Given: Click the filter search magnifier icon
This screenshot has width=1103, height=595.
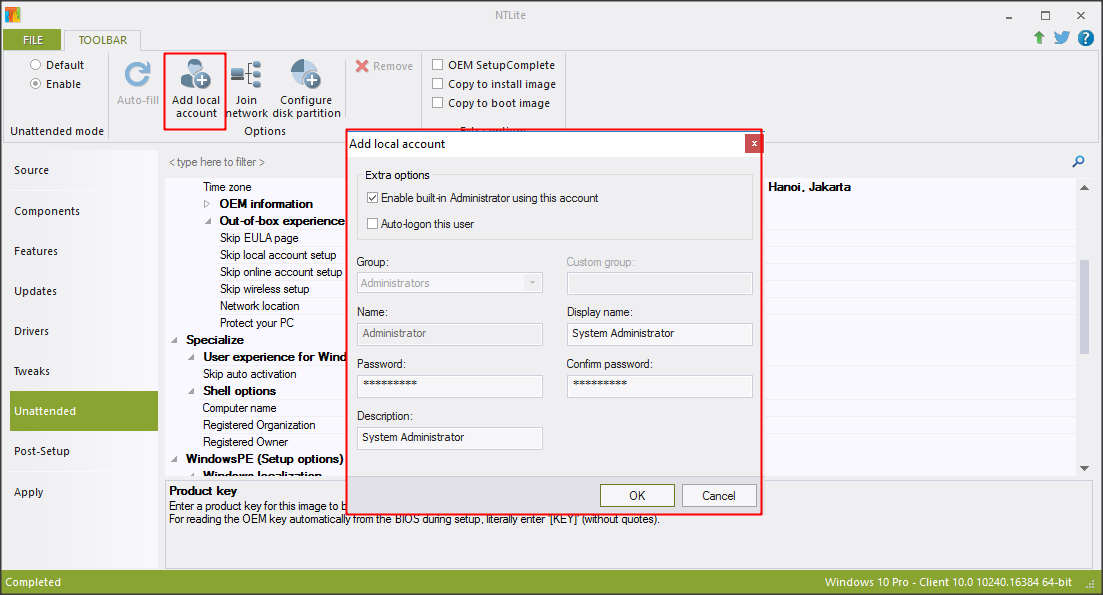Looking at the screenshot, I should pos(1078,162).
